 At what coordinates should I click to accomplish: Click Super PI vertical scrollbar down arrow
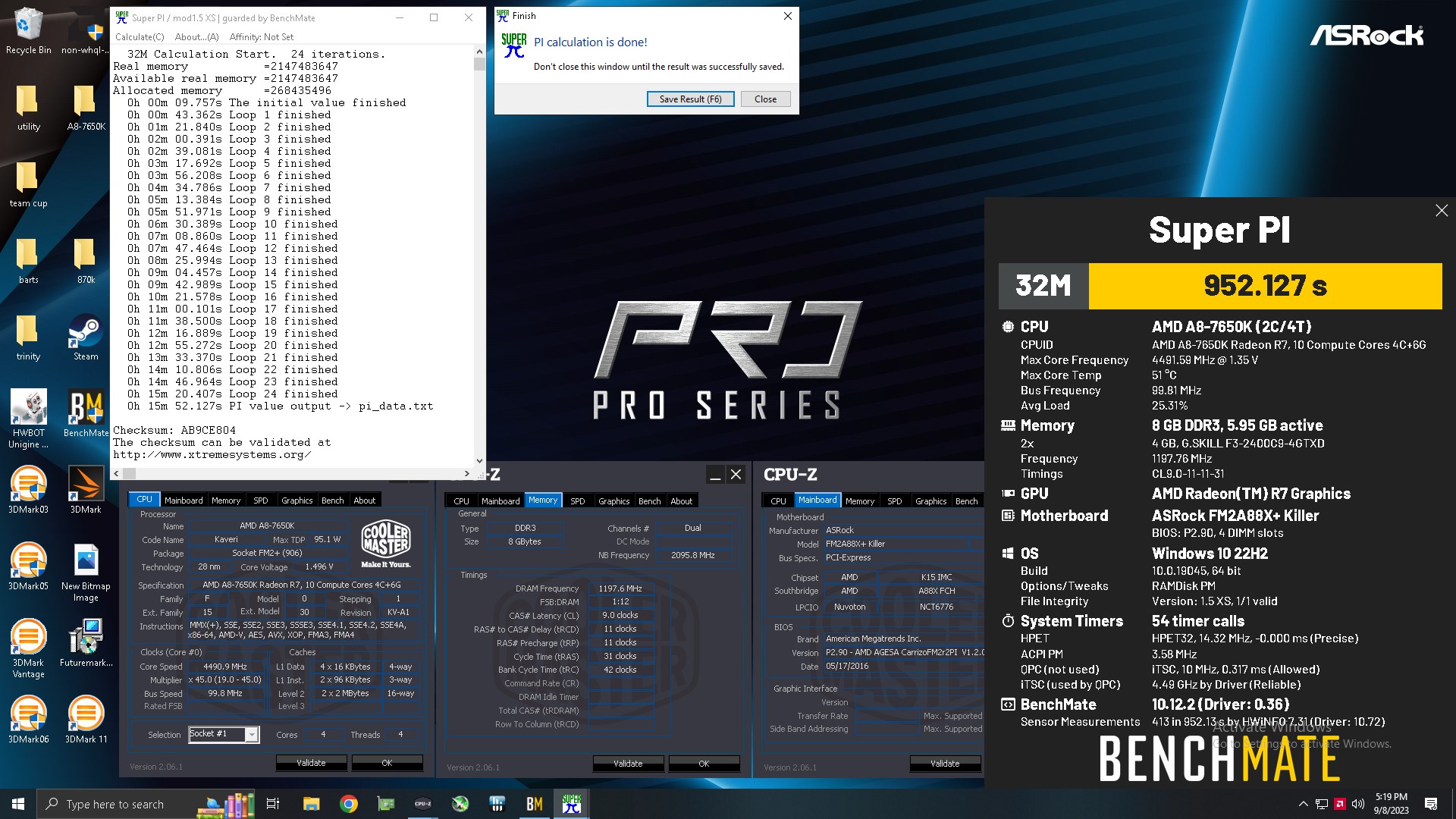click(479, 460)
